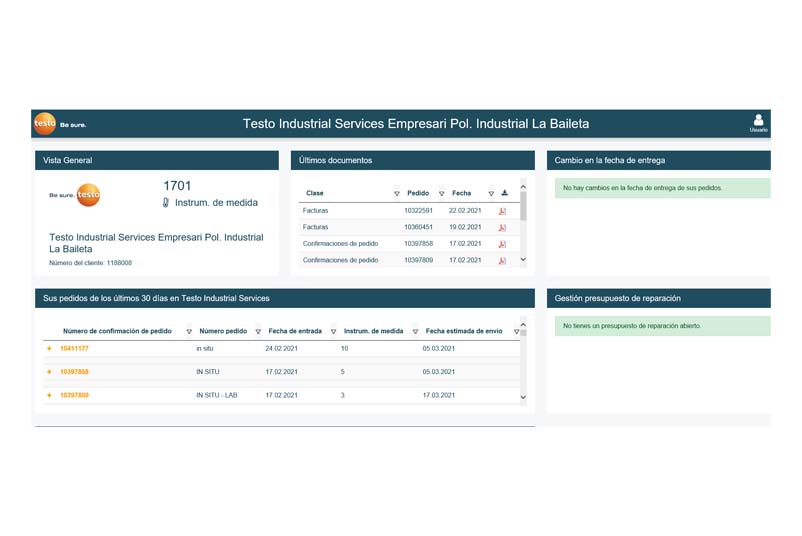This screenshot has height=536, width=802.
Task: Expand order row 10411177 with plus icon
Action: coord(49,348)
